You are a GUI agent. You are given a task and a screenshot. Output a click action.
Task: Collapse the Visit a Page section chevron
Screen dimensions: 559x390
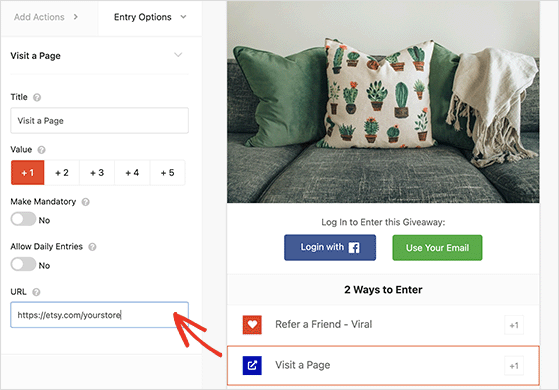click(178, 55)
